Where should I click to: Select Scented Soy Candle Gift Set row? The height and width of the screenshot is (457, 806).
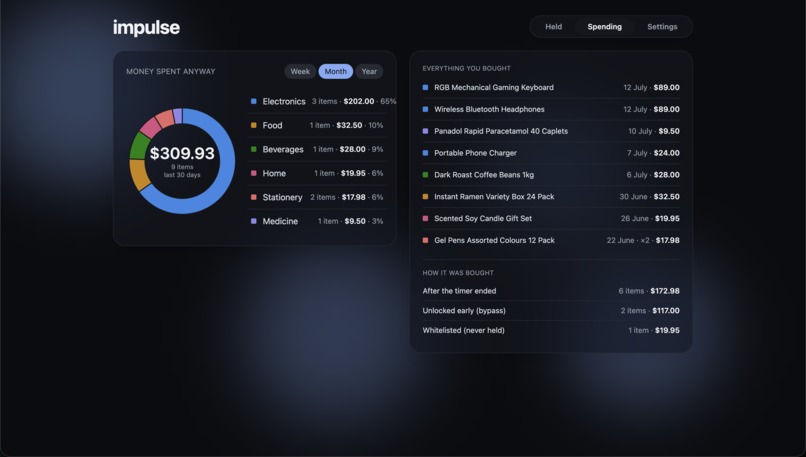pyautogui.click(x=551, y=218)
